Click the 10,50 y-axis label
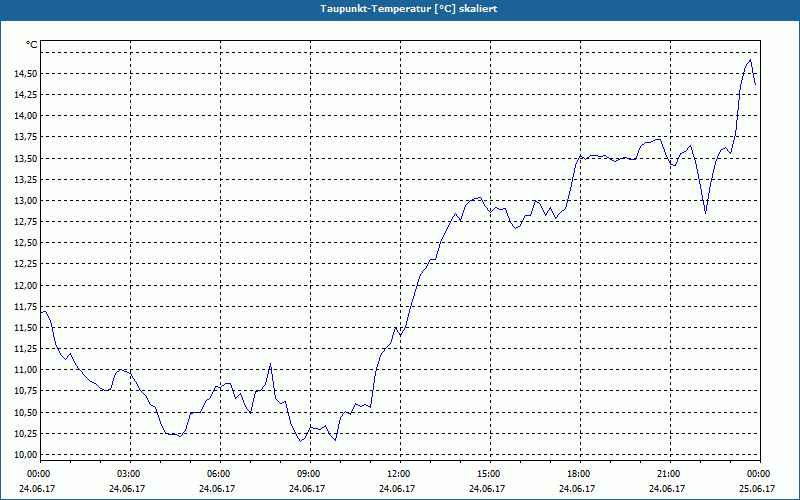The height and width of the screenshot is (500, 800). pyautogui.click(x=26, y=413)
